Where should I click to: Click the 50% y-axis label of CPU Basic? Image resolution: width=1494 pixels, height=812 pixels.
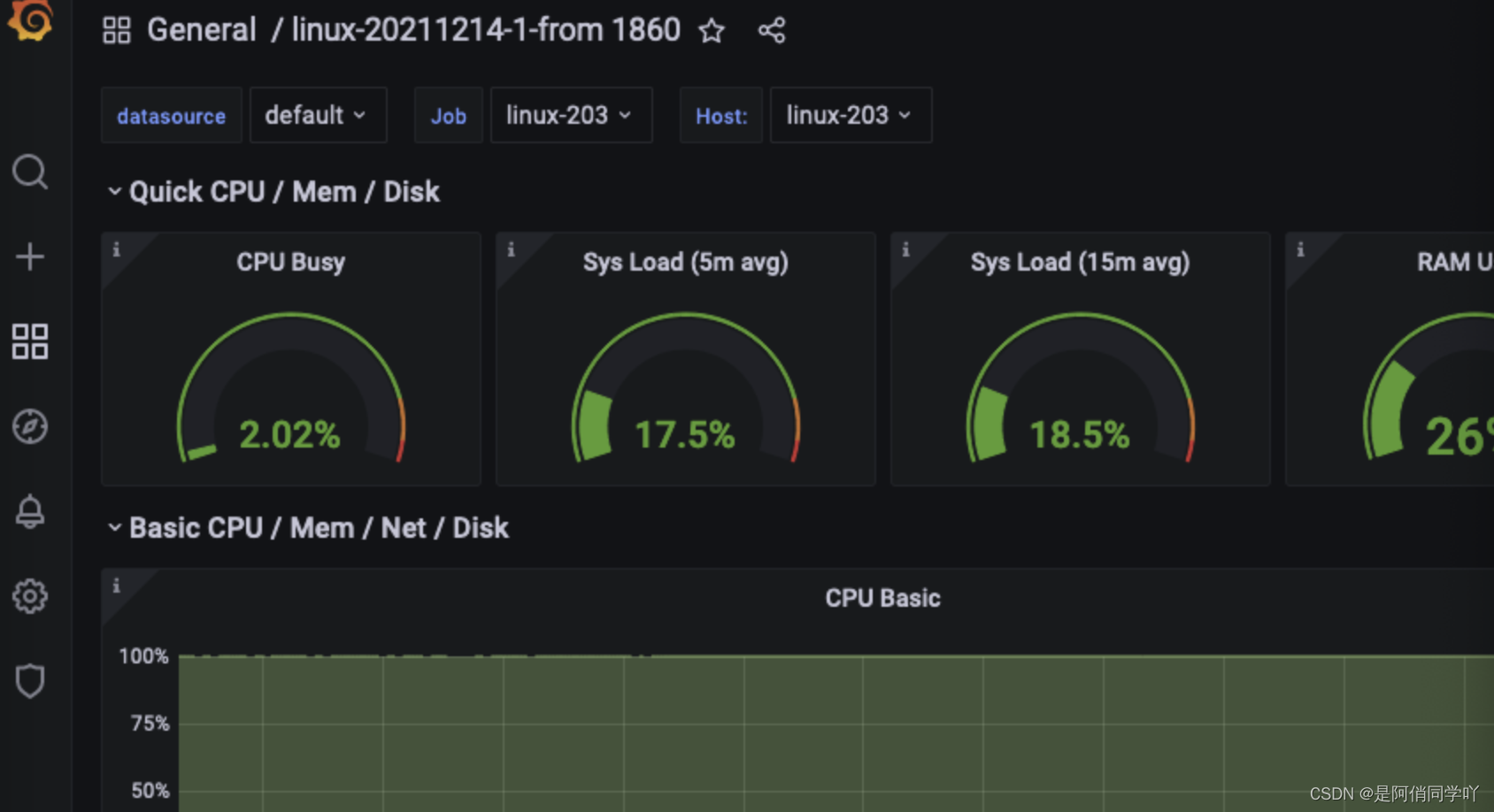tap(150, 791)
